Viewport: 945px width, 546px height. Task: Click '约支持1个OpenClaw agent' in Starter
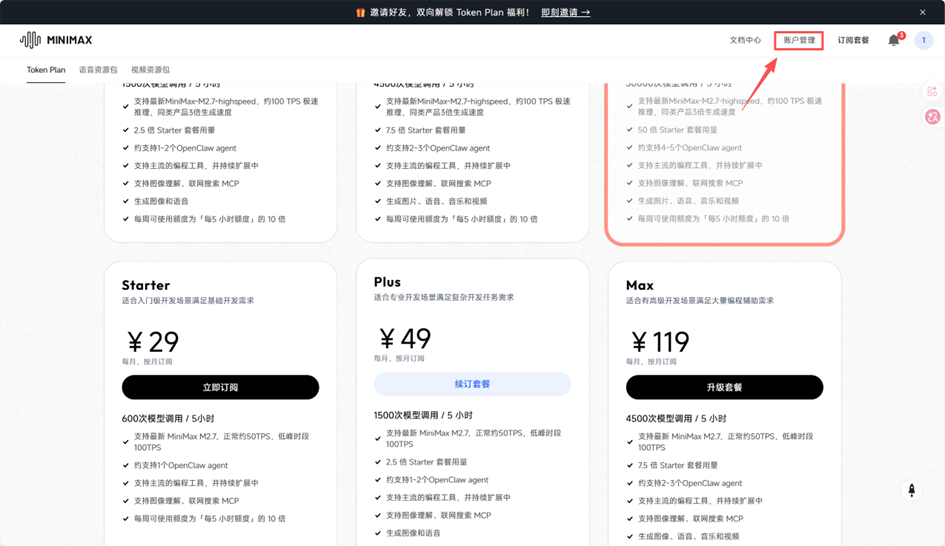click(181, 465)
